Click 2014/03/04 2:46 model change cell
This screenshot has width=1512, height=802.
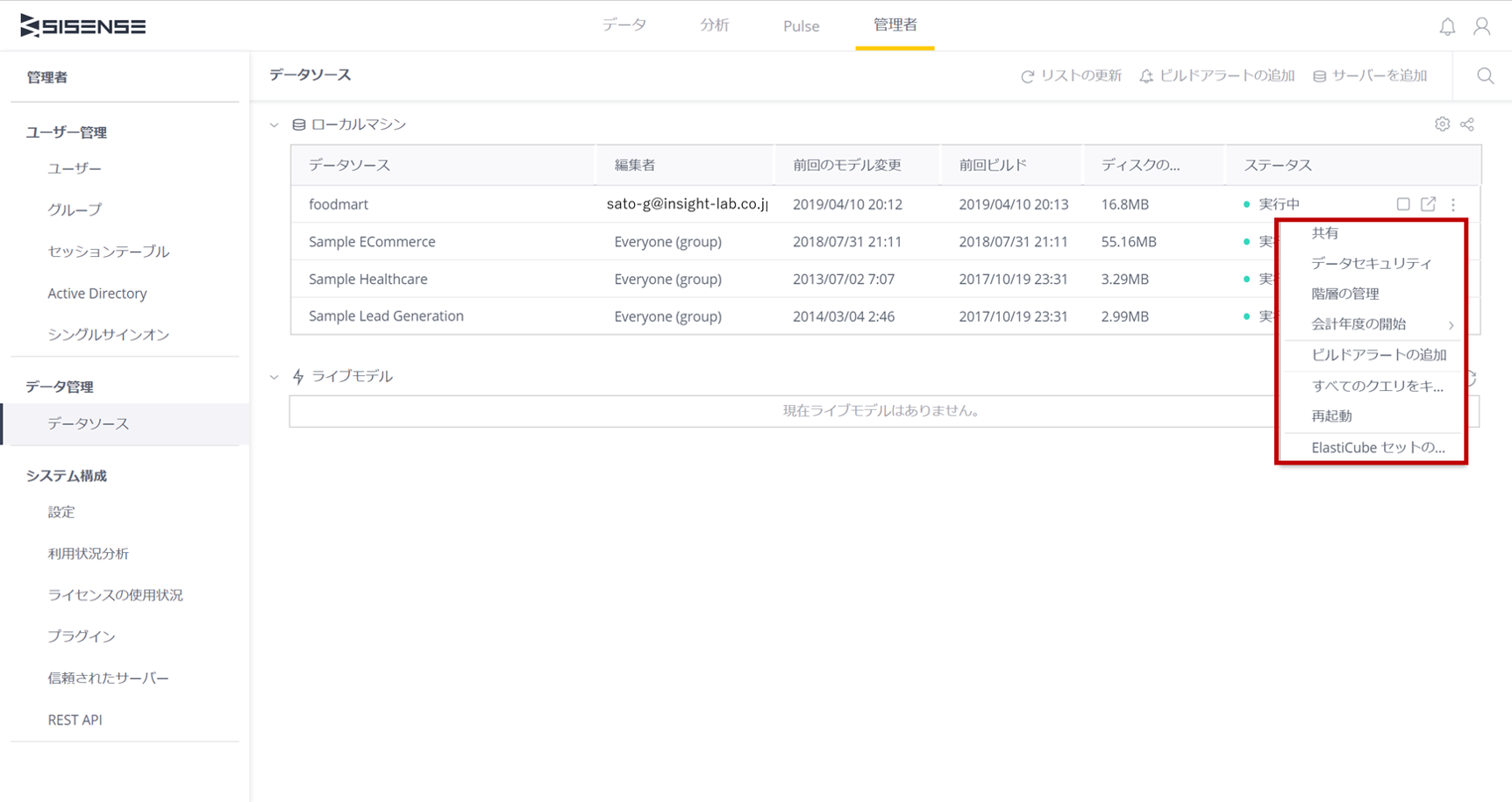coord(844,316)
